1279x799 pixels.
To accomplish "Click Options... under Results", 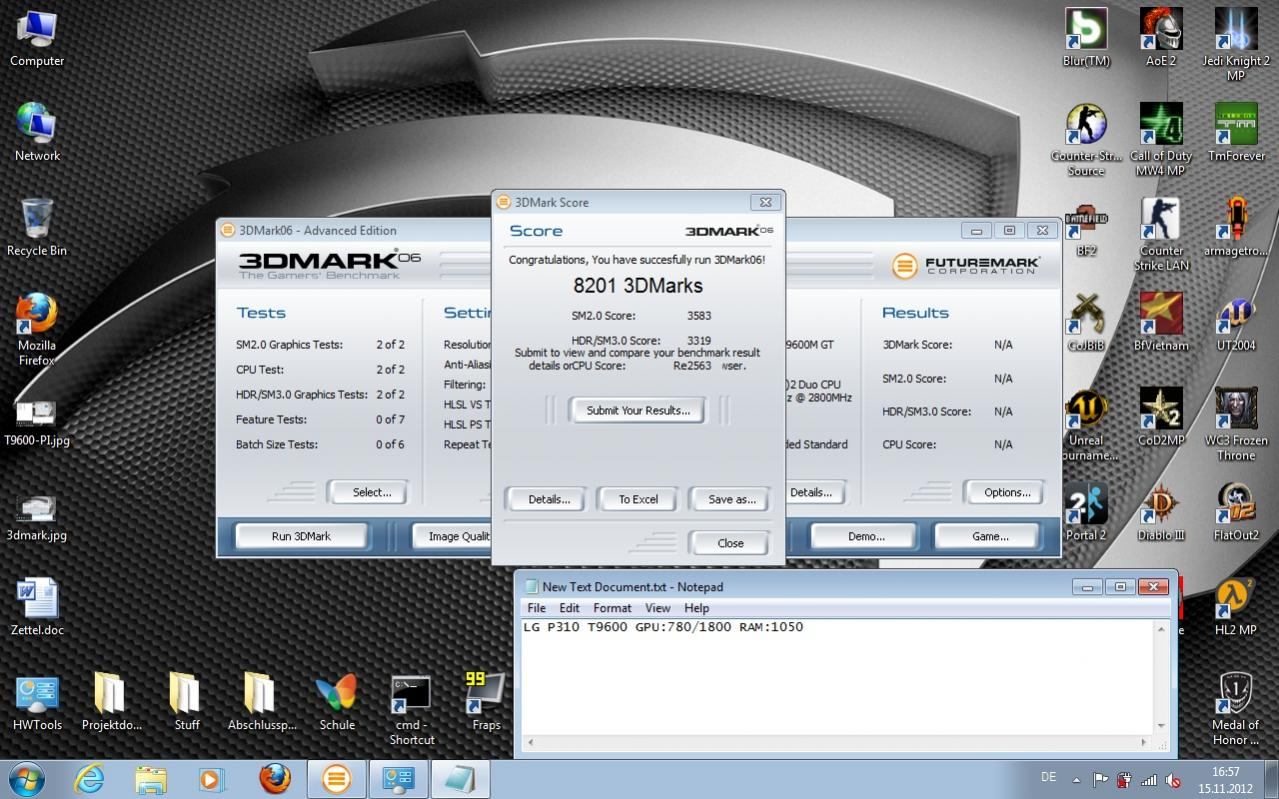I will (x=1007, y=492).
